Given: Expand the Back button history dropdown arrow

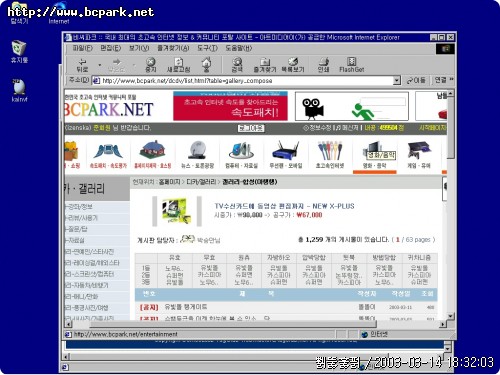Looking at the screenshot, I should tap(100, 65).
